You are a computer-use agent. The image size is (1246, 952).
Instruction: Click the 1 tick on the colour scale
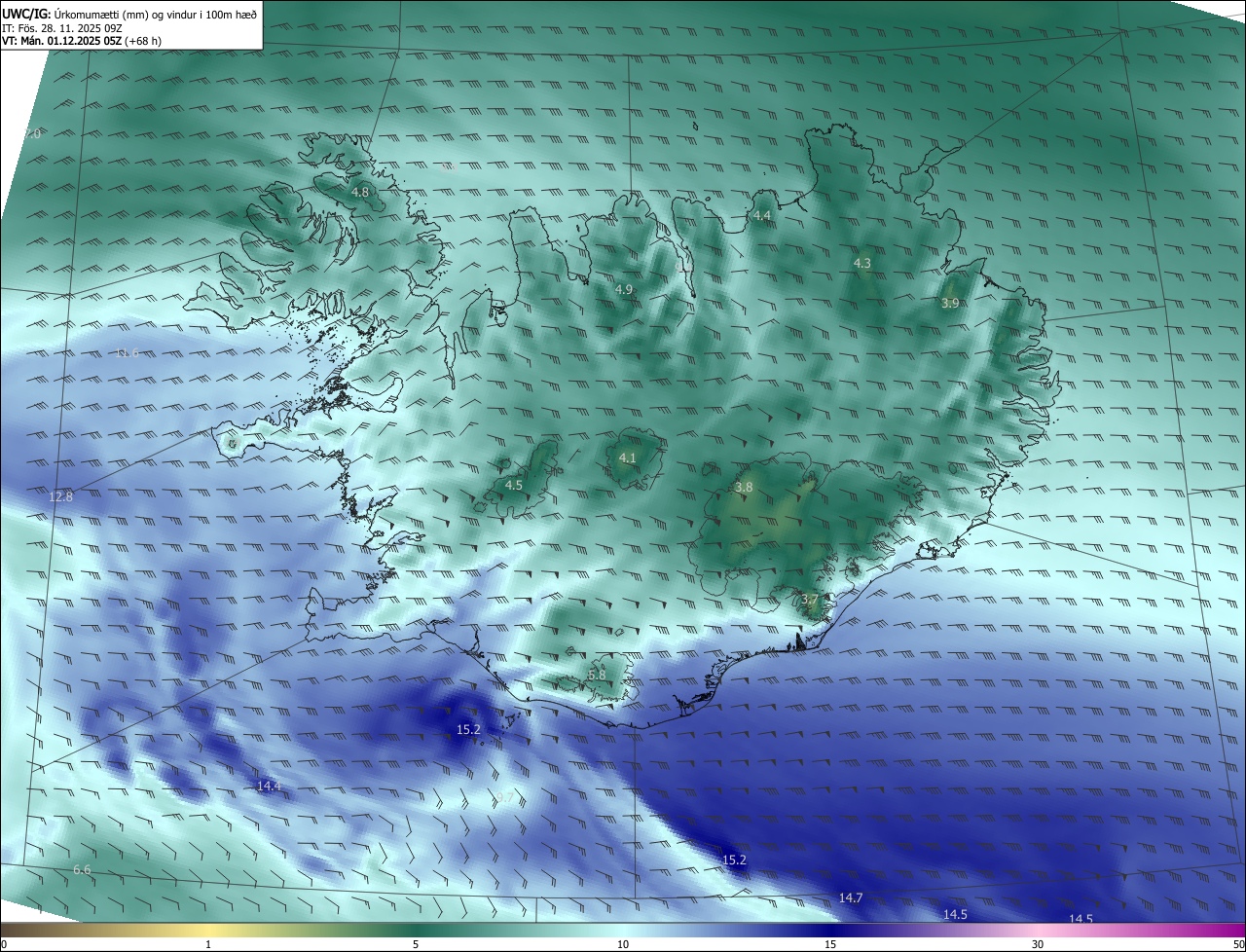click(208, 945)
